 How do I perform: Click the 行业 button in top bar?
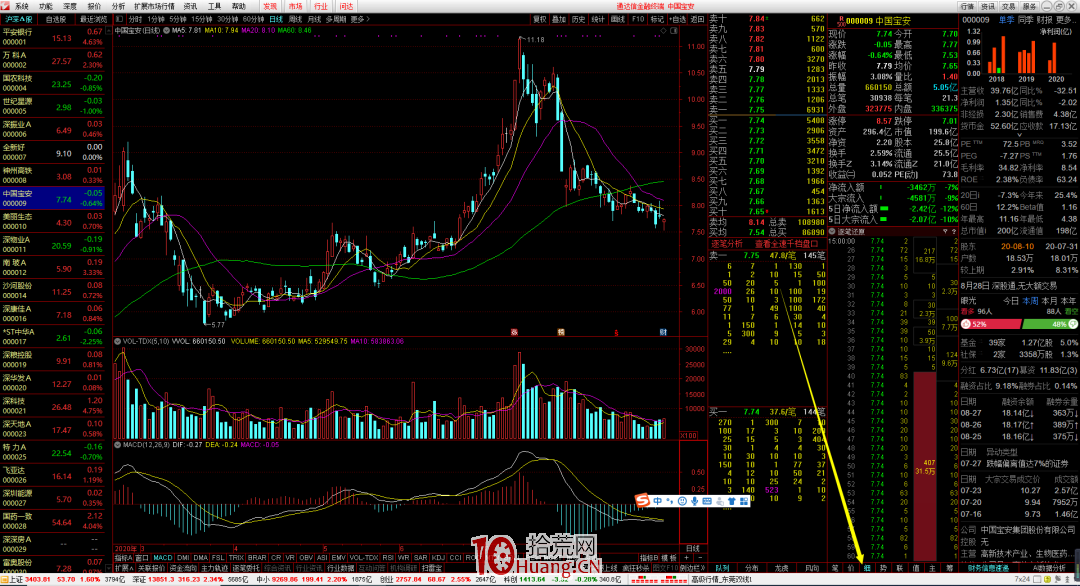point(321,6)
